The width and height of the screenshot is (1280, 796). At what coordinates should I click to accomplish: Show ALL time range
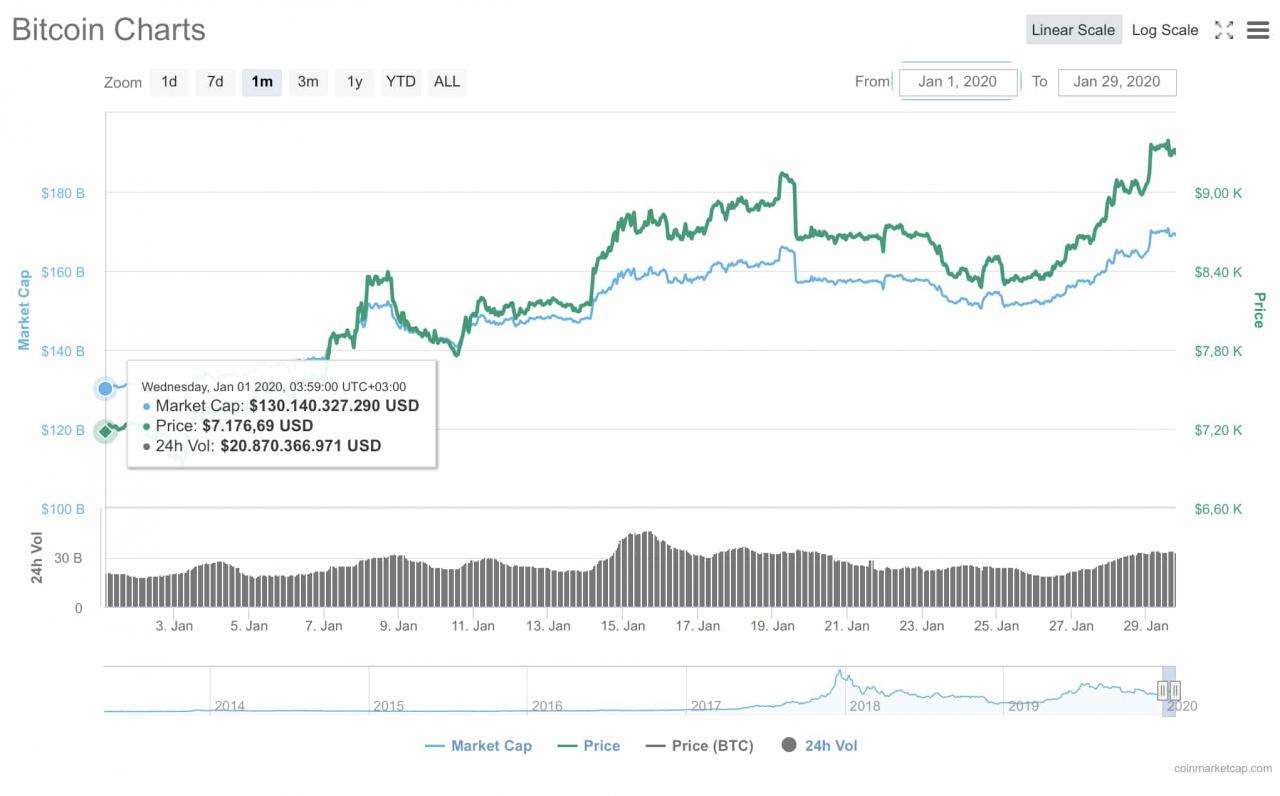[447, 82]
